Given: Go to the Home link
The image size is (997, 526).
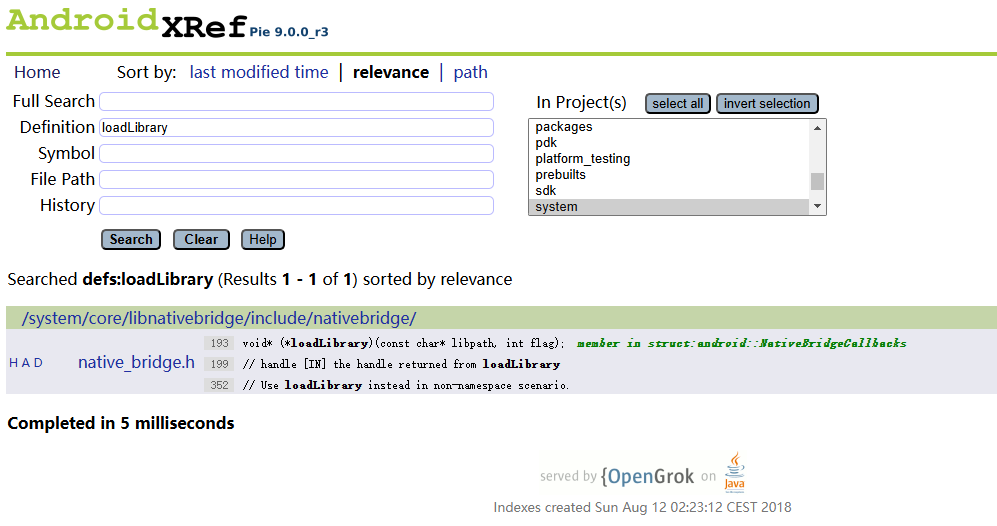Looking at the screenshot, I should [x=37, y=73].
